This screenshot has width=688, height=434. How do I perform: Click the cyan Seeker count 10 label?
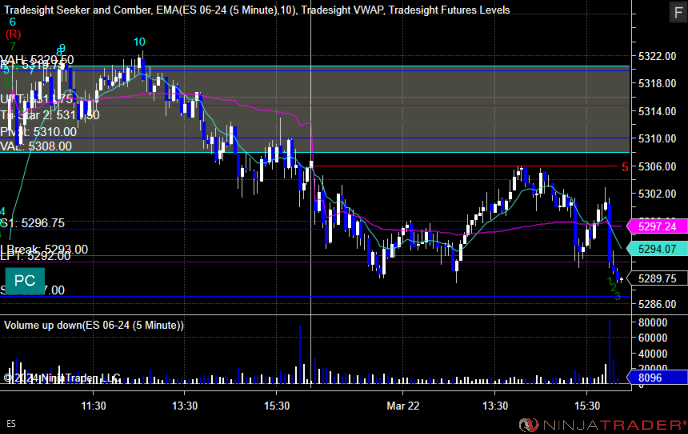pos(139,42)
